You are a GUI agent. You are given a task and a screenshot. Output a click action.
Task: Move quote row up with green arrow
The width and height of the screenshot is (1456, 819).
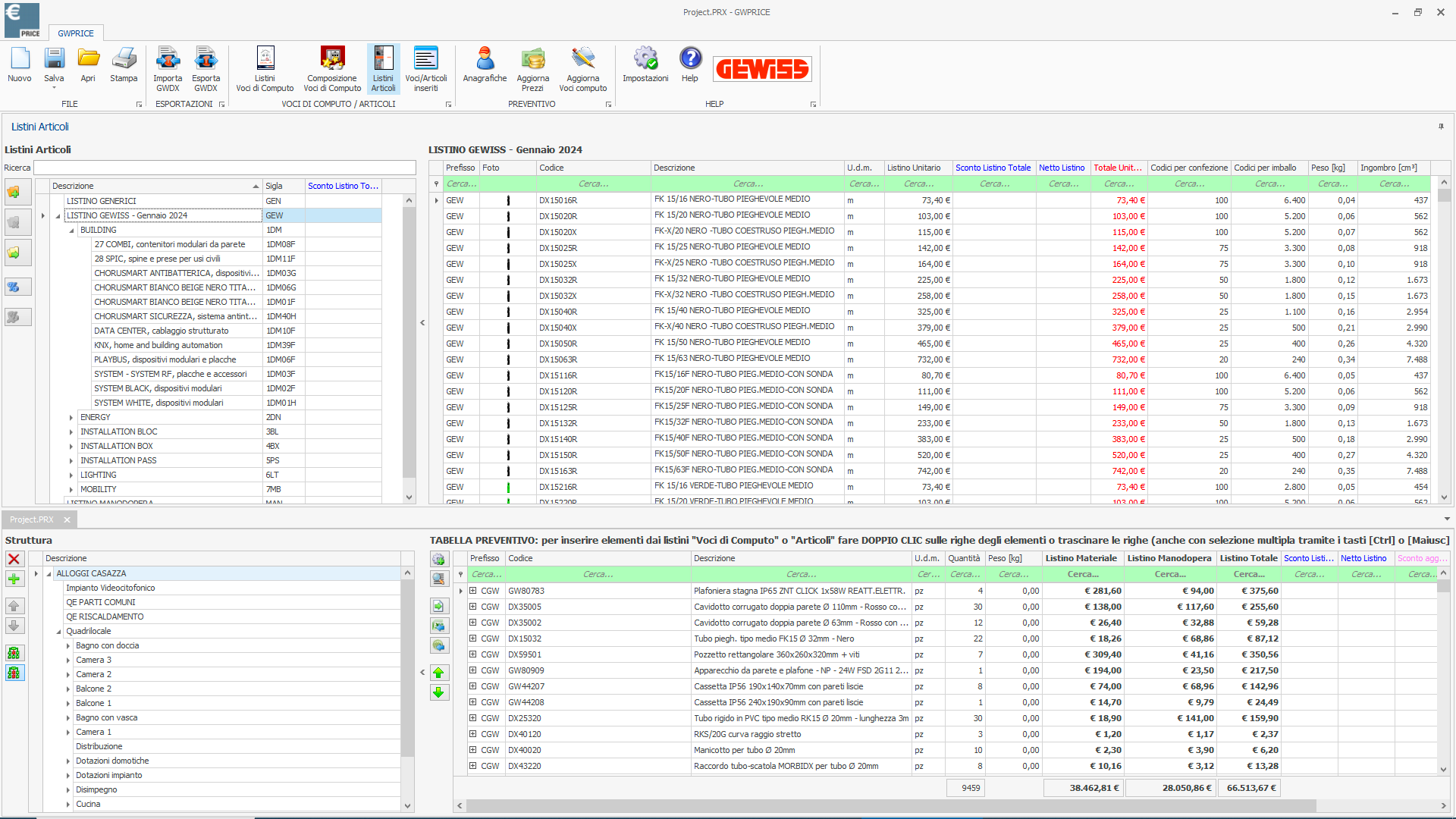tap(438, 673)
